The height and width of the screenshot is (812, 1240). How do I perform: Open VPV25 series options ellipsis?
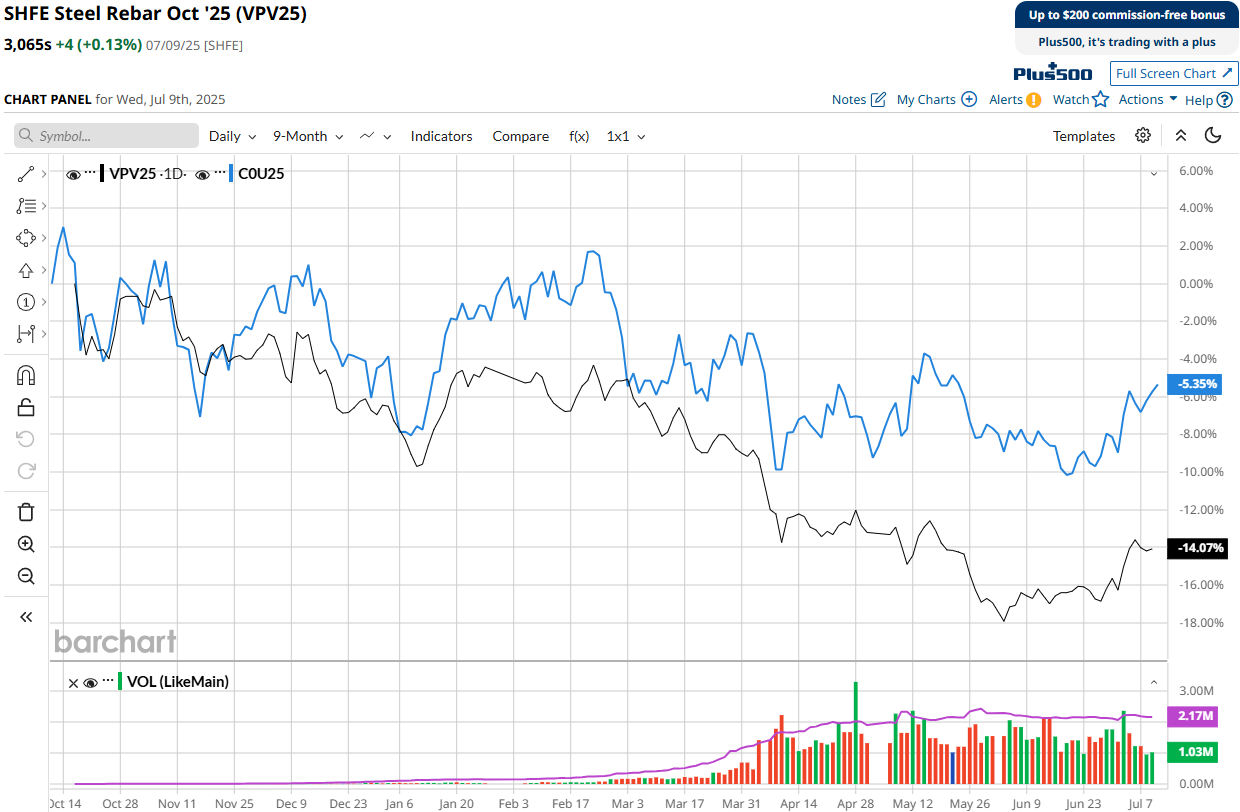[x=90, y=173]
